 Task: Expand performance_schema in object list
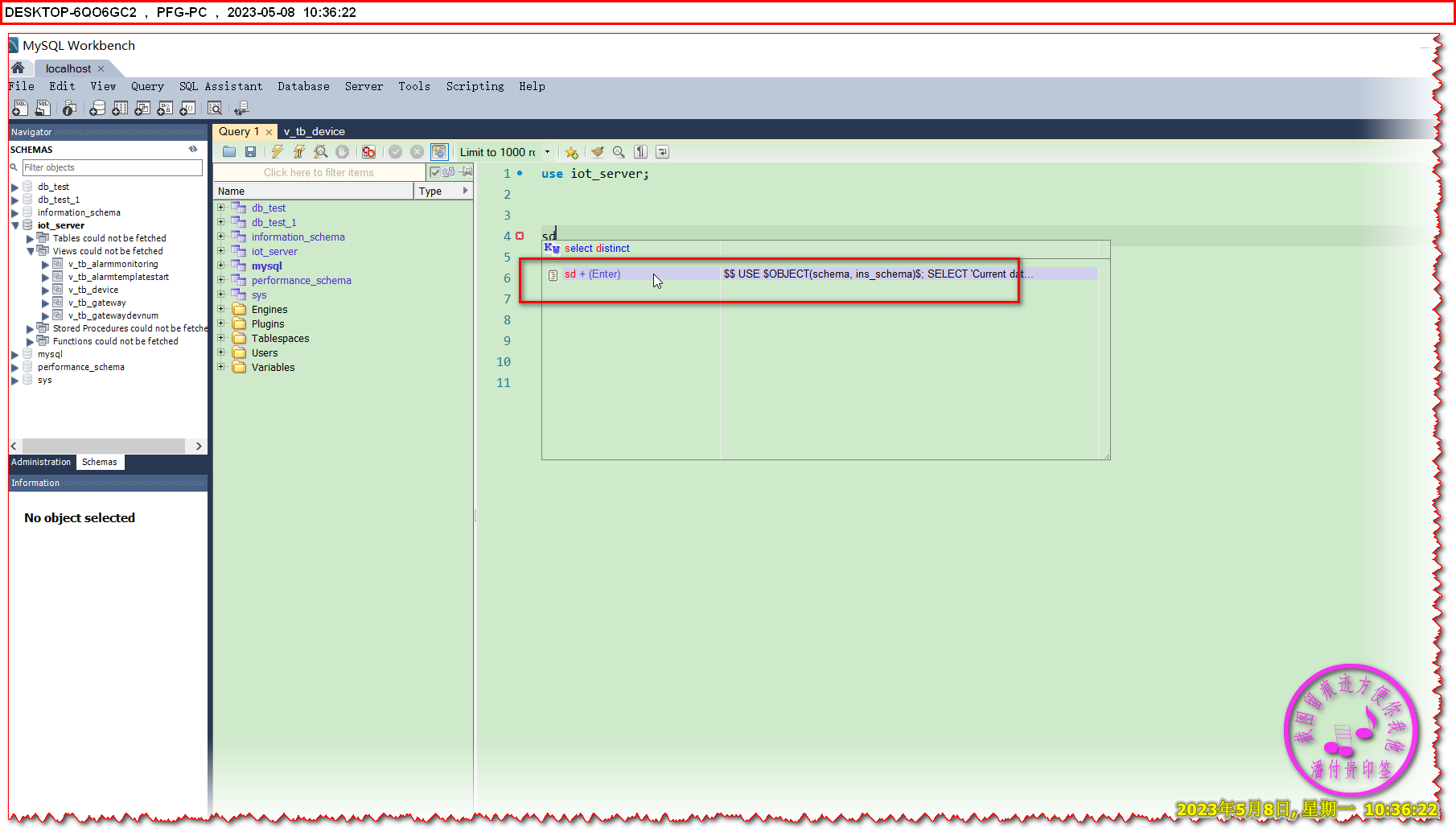(x=221, y=280)
